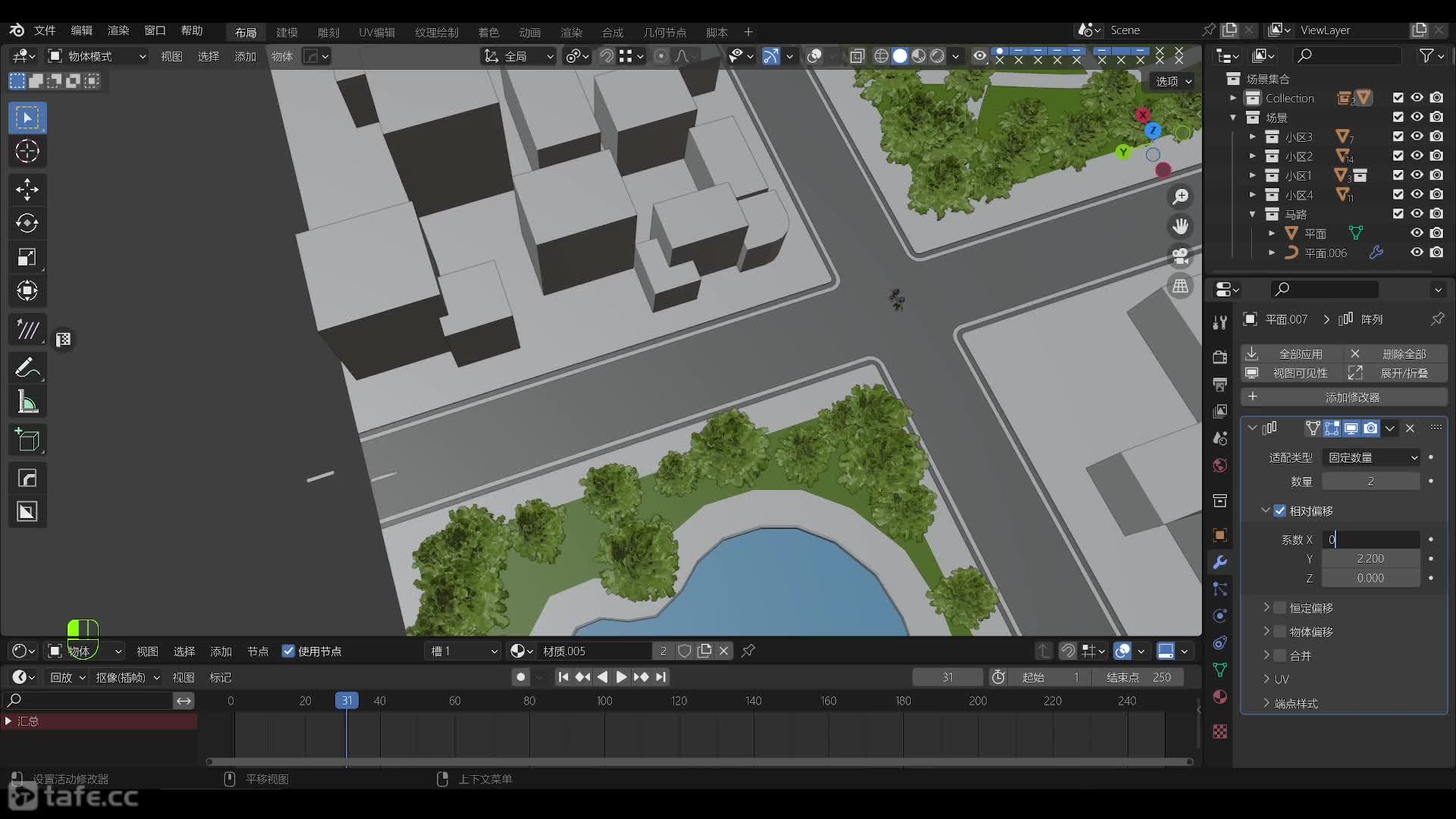Select the Transform tool
The image size is (1456, 819).
tap(27, 290)
